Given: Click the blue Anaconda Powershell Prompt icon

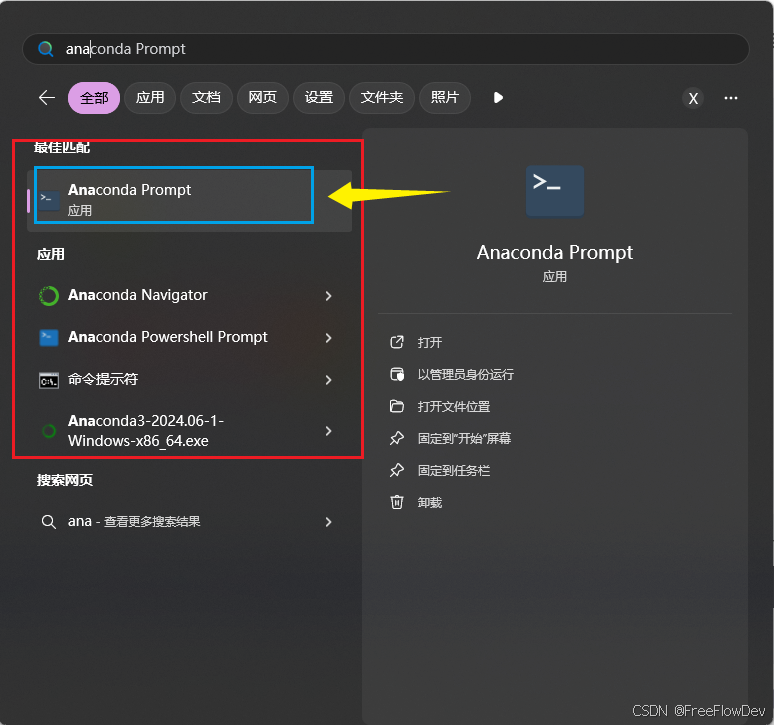Looking at the screenshot, I should coord(49,338).
